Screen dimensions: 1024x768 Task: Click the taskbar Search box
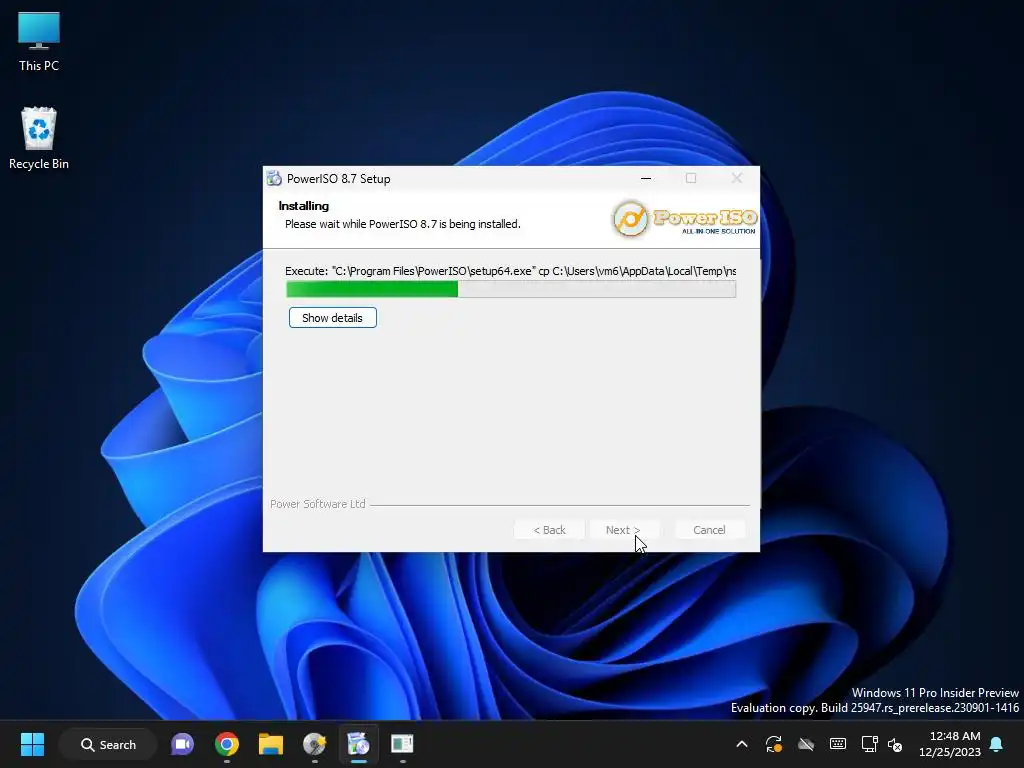tap(108, 744)
